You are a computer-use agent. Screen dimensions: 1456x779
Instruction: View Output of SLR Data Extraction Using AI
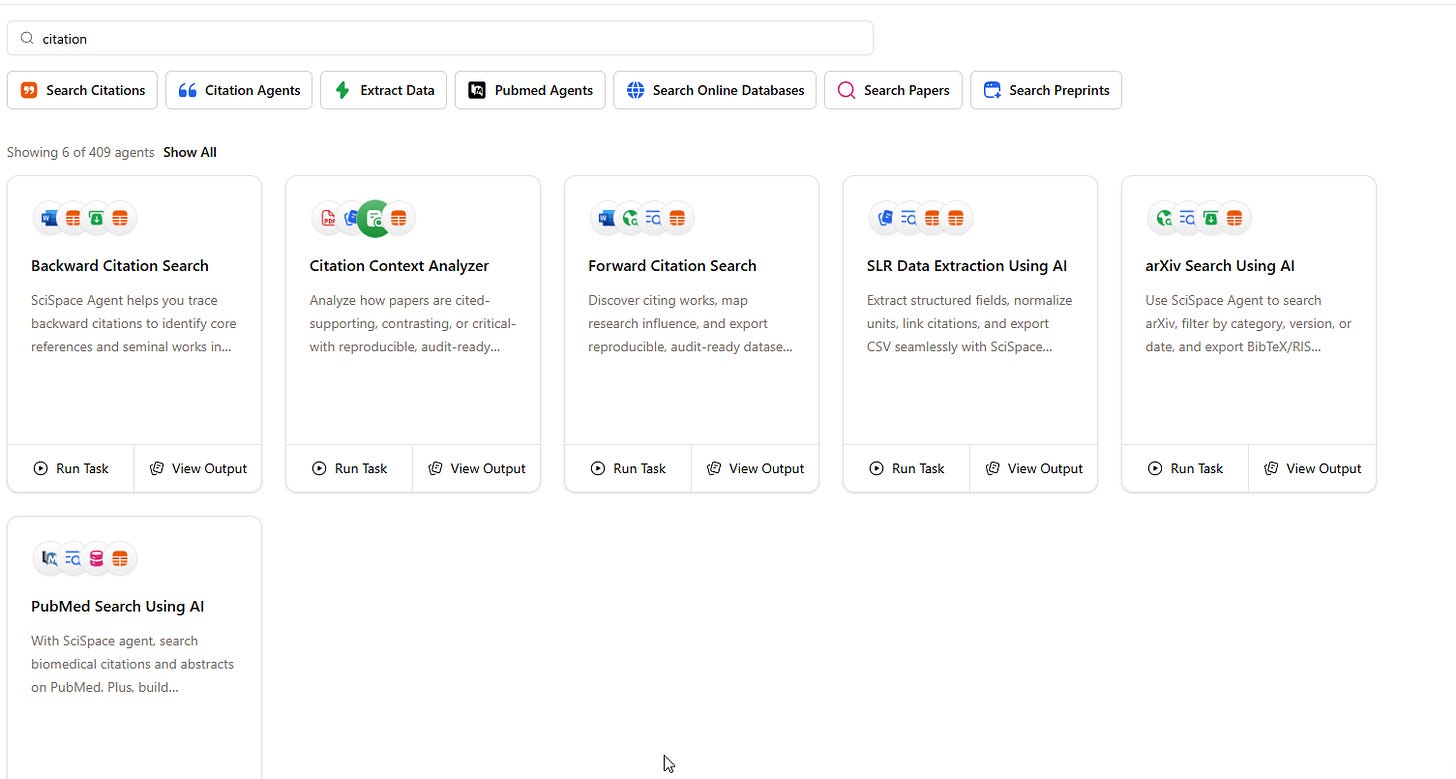1034,468
